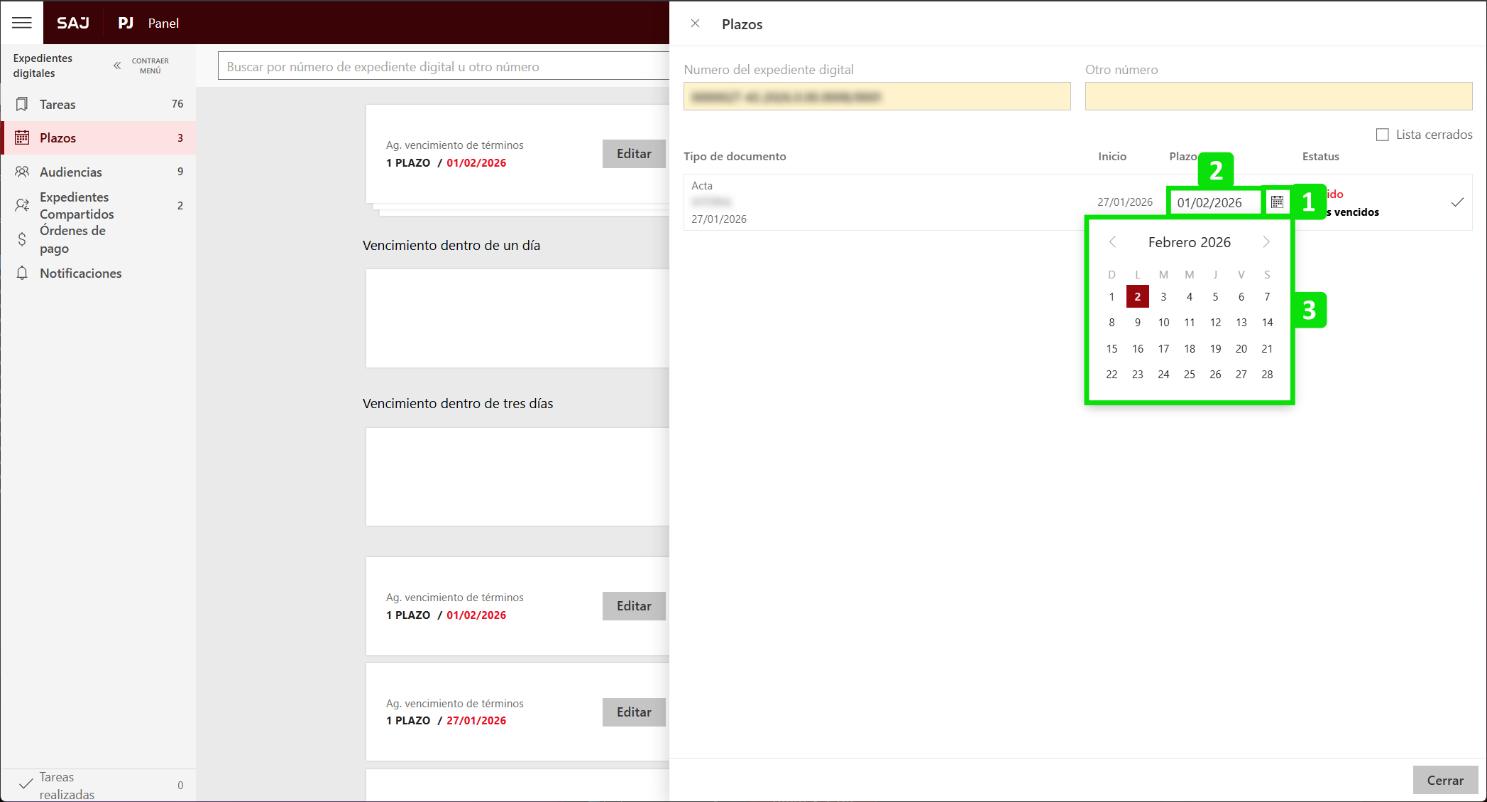1487x802 pixels.
Task: Click the Tareas bookmark icon in sidebar
Action: pos(22,104)
